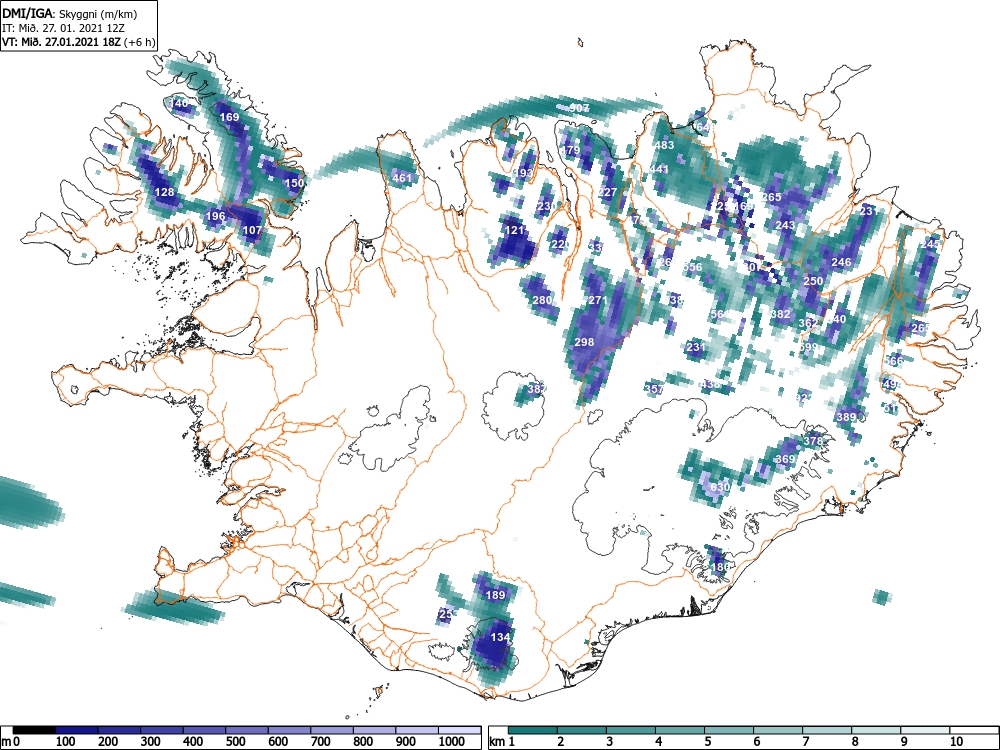Click the visibility value 271 on the map

[598, 300]
